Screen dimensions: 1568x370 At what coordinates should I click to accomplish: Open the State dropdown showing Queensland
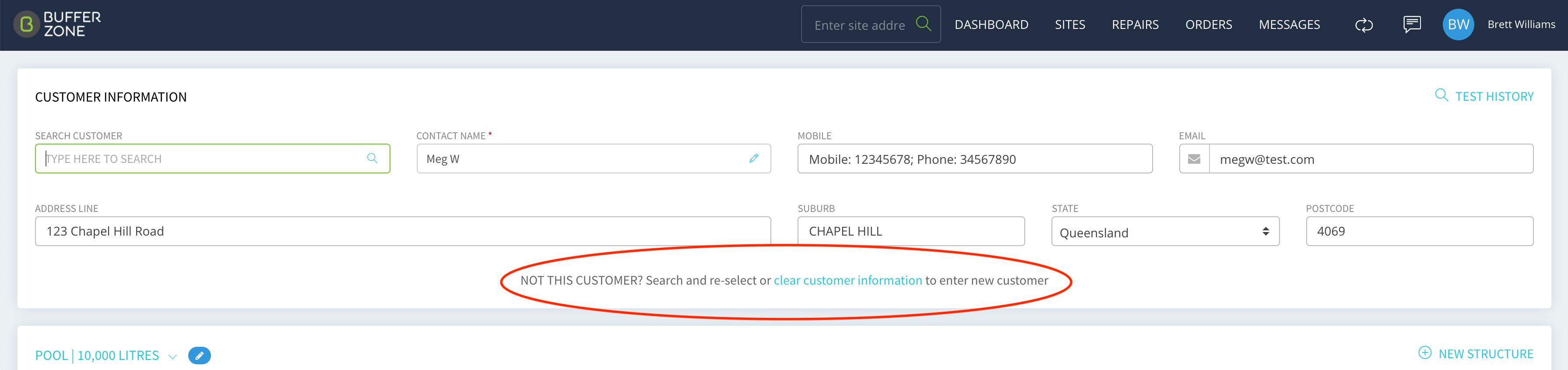click(x=1164, y=232)
